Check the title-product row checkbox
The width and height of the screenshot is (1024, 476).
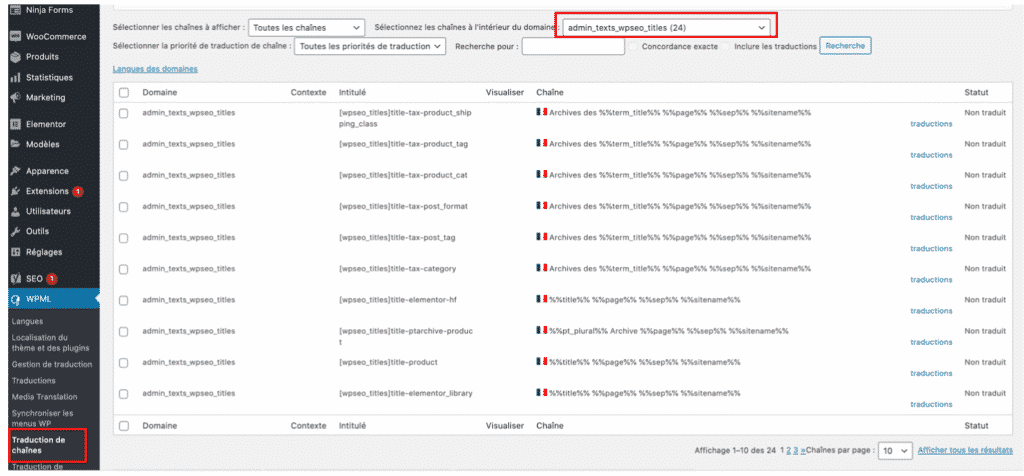(123, 363)
